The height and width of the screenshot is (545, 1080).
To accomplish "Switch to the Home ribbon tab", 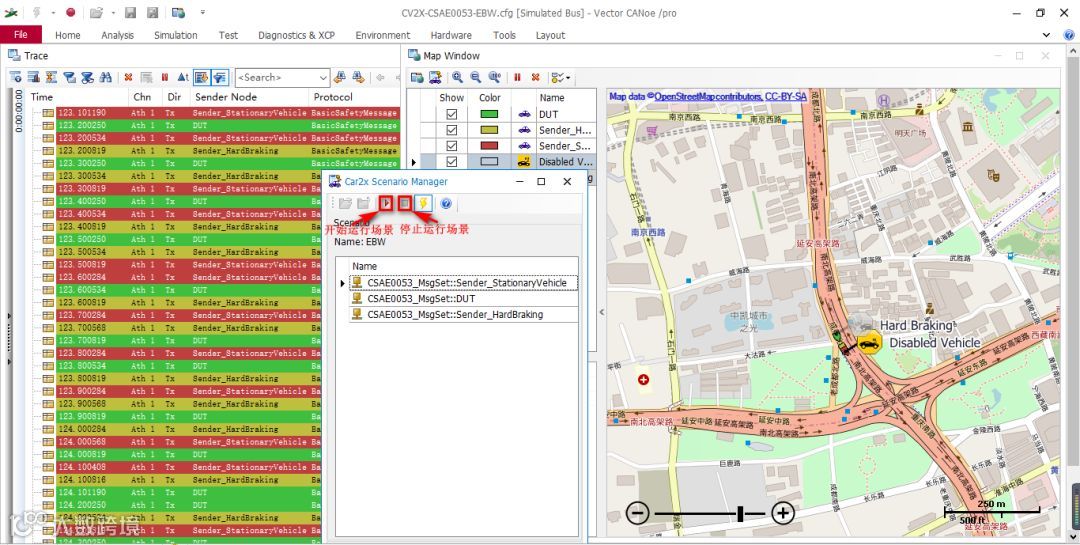I will [x=68, y=35].
